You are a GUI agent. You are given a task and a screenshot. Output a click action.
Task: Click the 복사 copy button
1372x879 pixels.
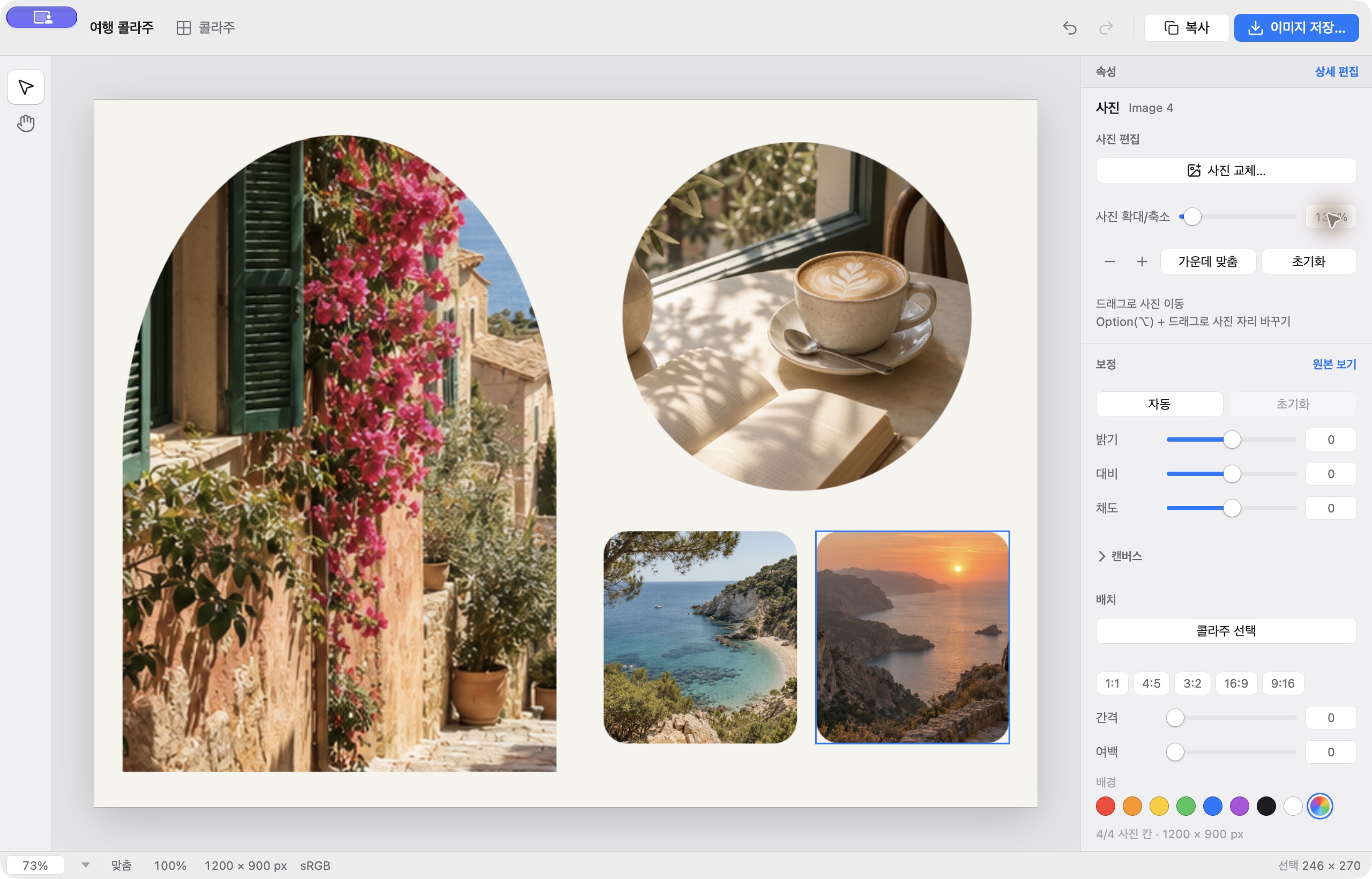(x=1187, y=27)
